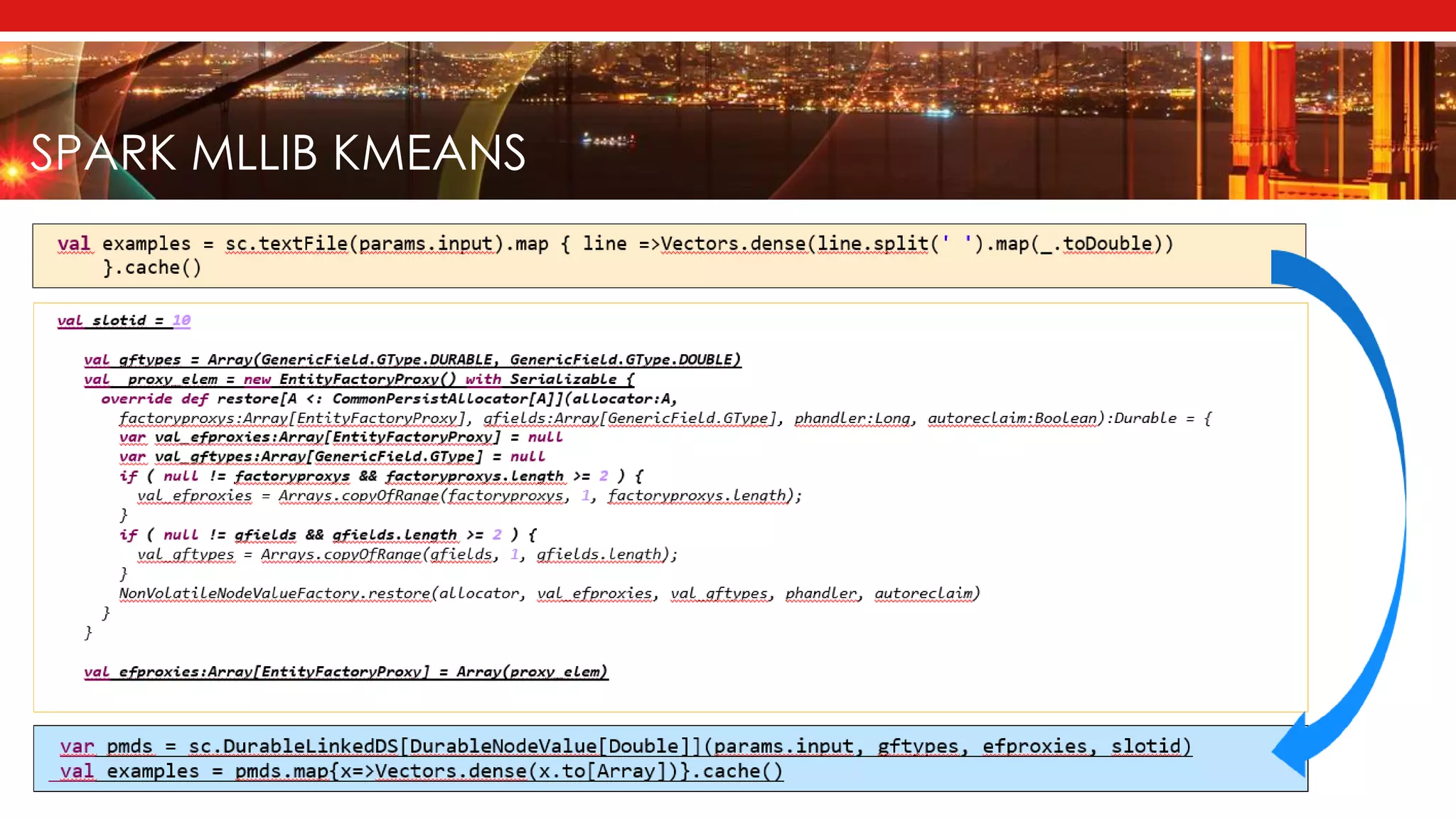1456x819 pixels.
Task: Click the red banner at the slide top
Action: 728,15
